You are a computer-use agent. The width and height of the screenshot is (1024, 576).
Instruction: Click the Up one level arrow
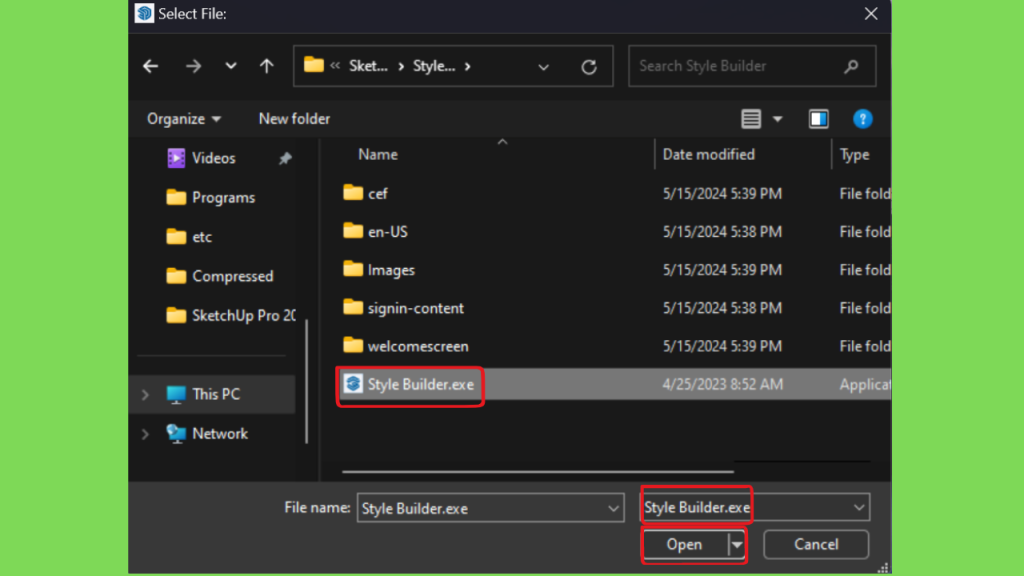click(x=266, y=66)
